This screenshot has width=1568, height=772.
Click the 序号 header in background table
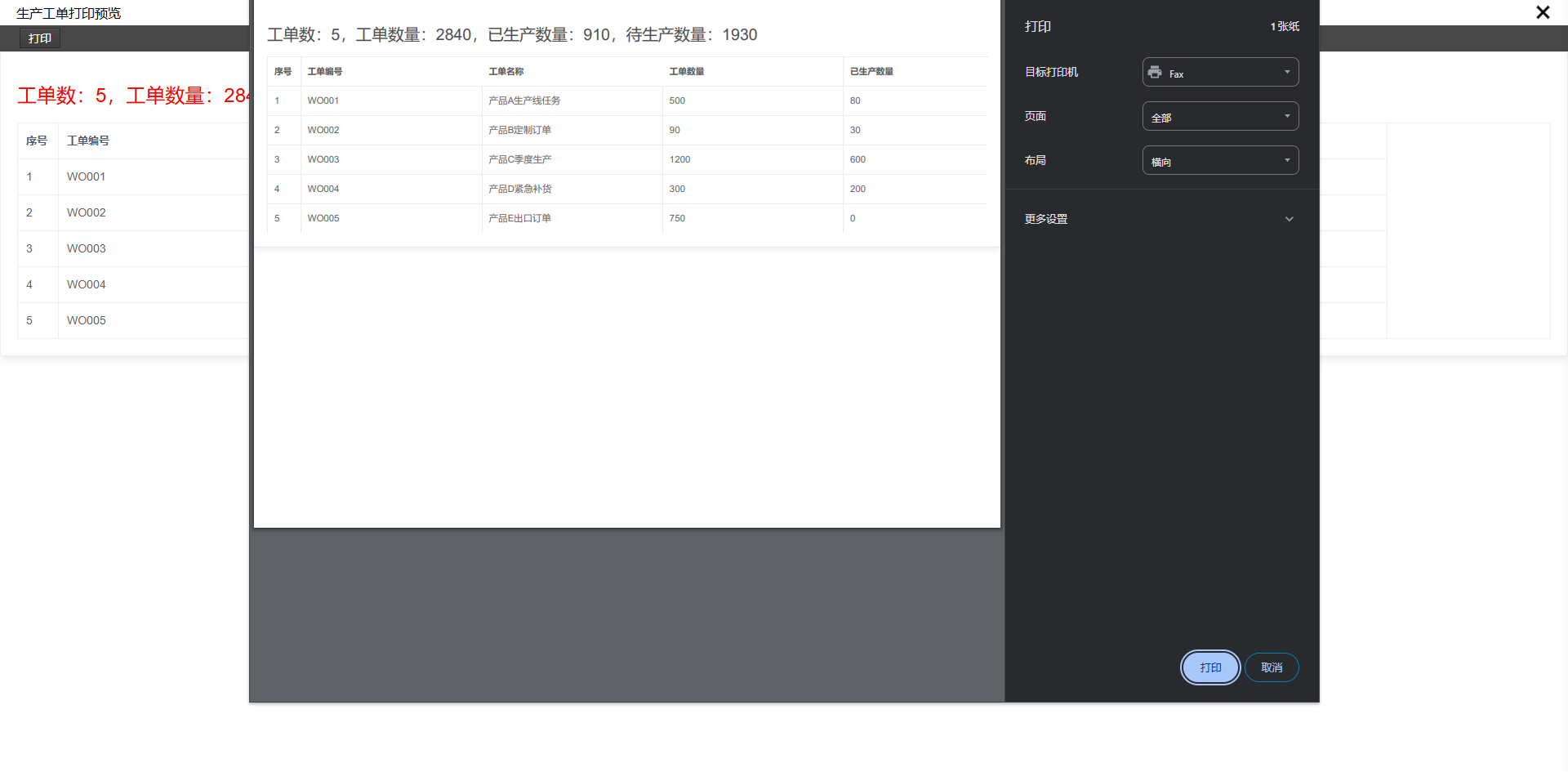click(x=37, y=141)
